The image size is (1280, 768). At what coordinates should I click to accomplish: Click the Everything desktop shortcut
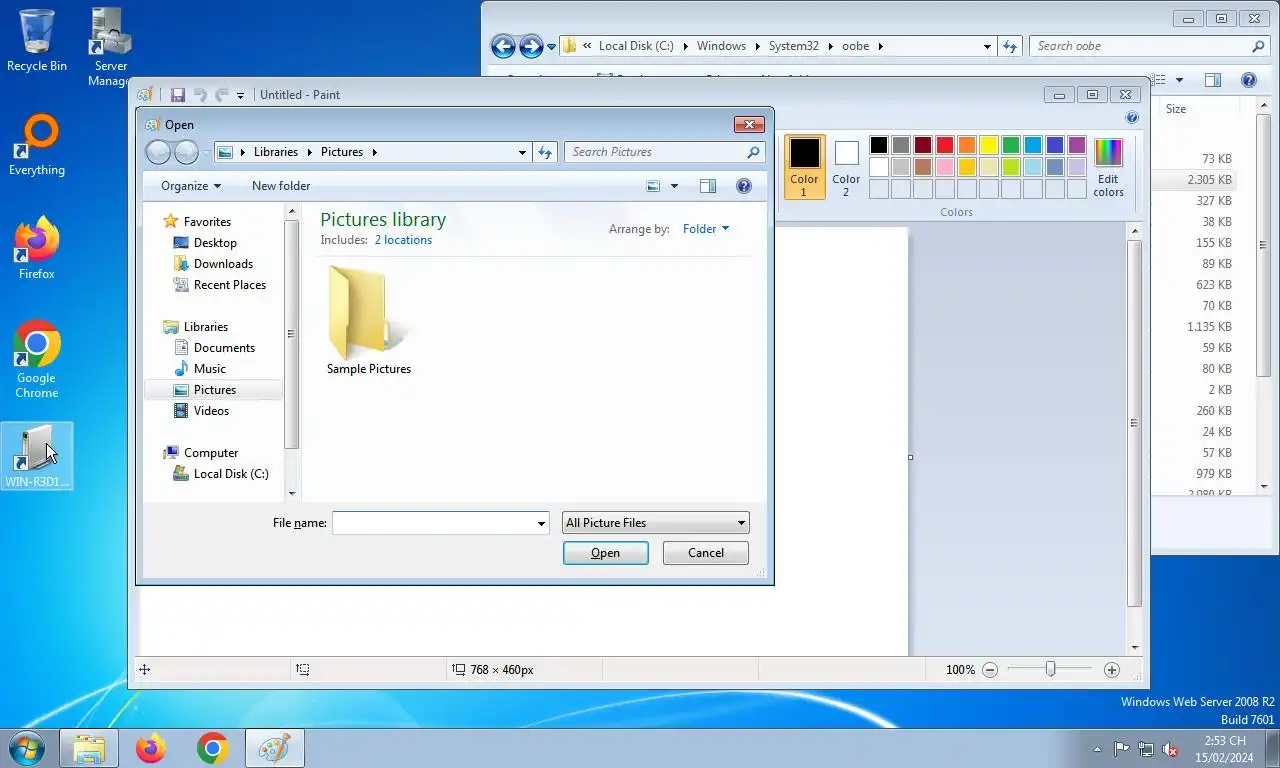tap(37, 146)
